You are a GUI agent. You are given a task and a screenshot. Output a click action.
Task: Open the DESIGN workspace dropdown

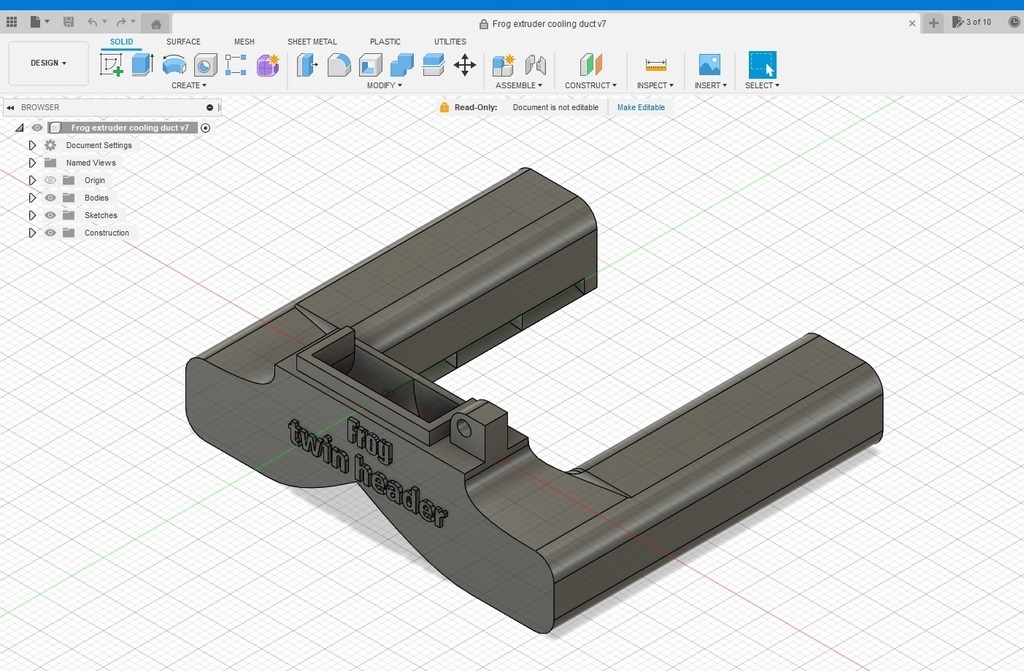[48, 63]
